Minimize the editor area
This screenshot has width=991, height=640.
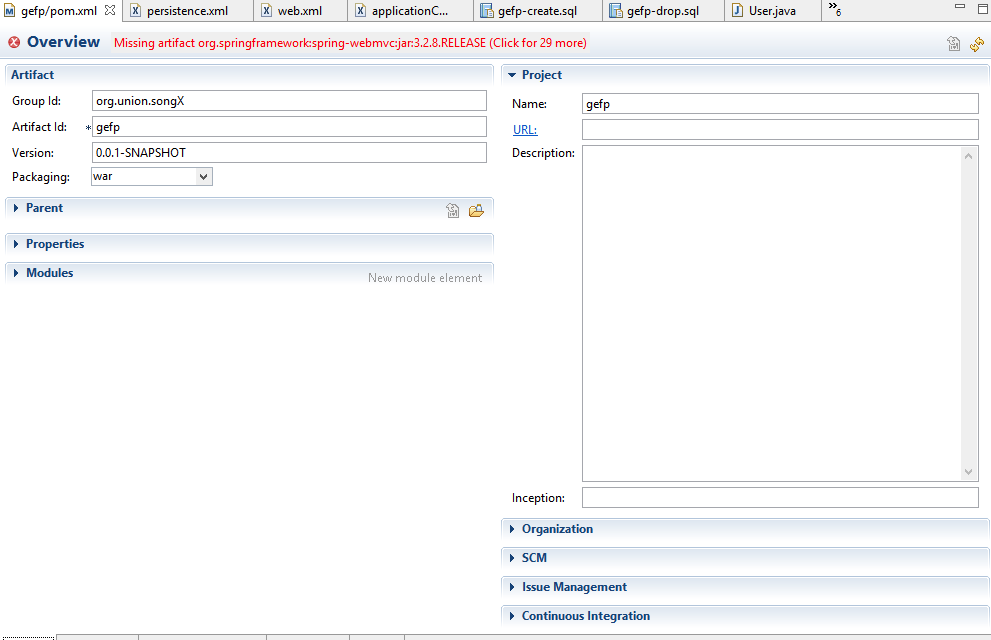[x=959, y=8]
